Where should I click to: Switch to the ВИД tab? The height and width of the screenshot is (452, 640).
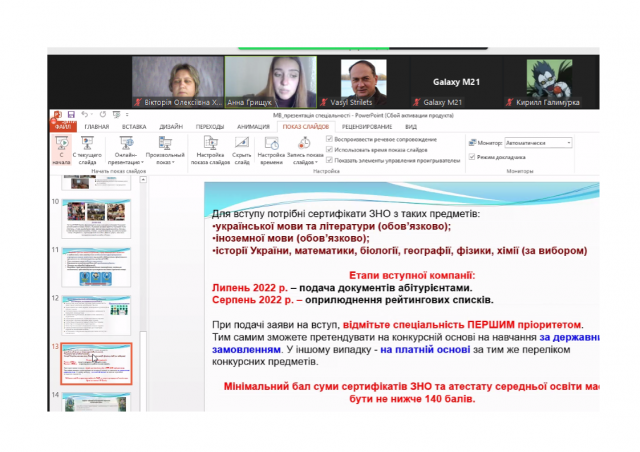(x=411, y=127)
